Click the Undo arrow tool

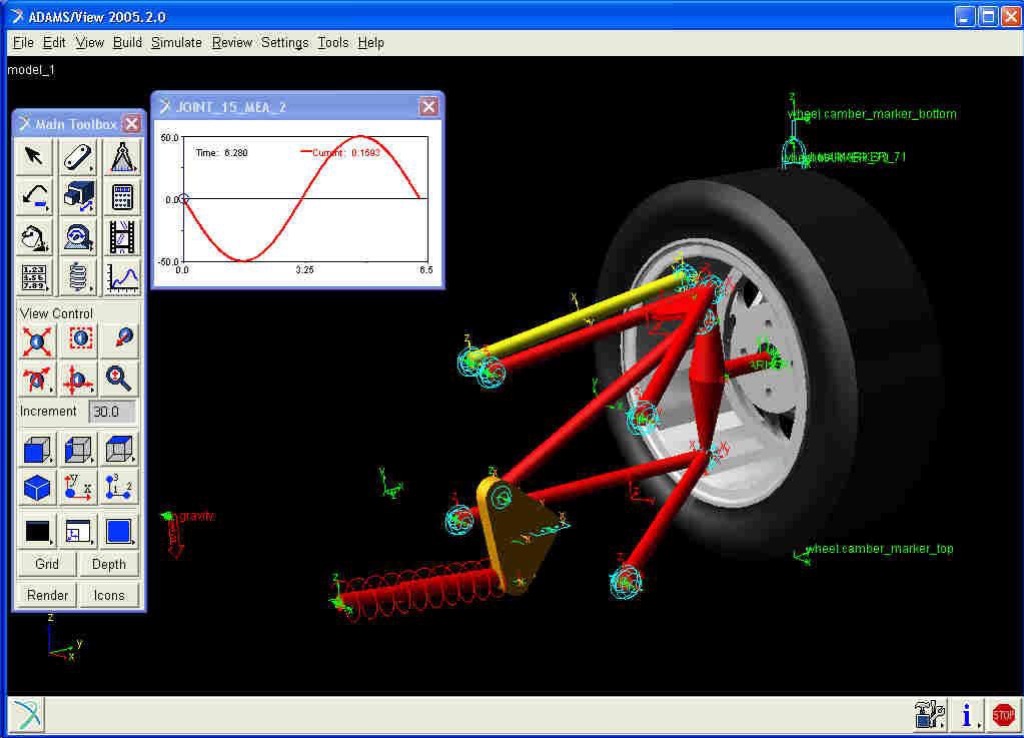tap(35, 196)
